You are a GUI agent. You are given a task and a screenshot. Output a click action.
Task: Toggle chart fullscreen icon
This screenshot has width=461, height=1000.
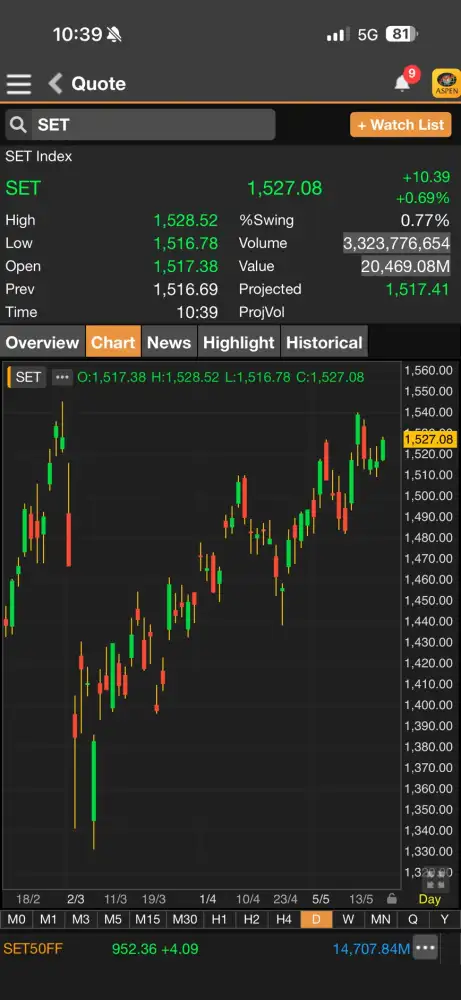click(435, 880)
